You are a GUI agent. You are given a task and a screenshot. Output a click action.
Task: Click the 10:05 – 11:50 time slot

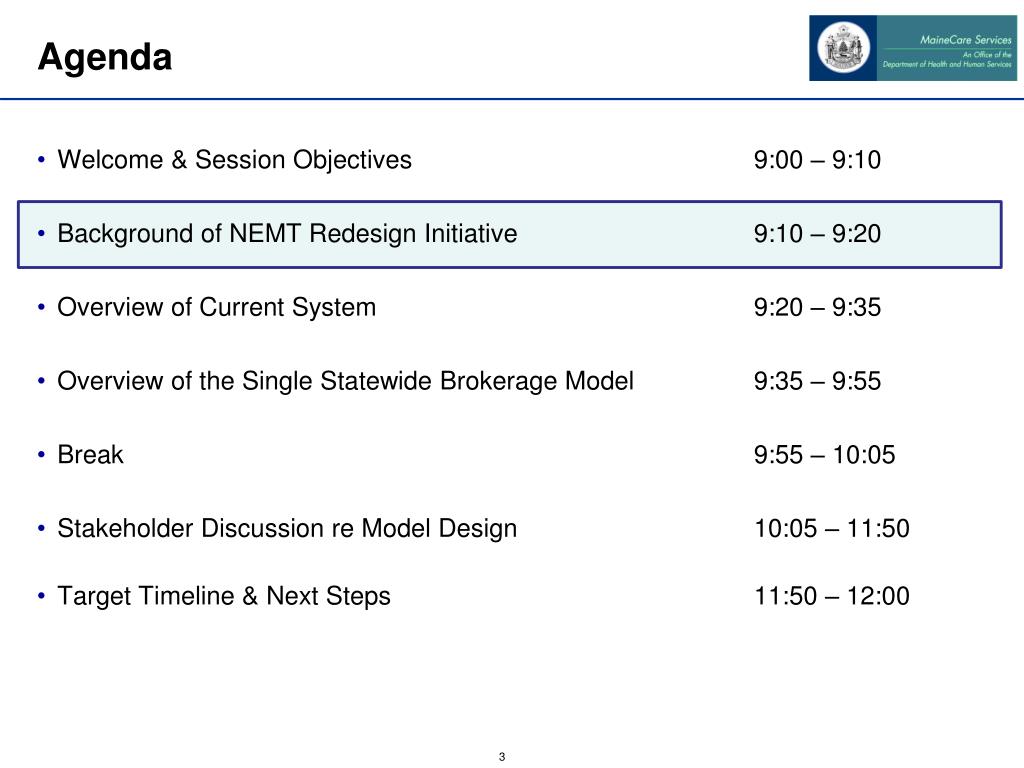click(831, 529)
